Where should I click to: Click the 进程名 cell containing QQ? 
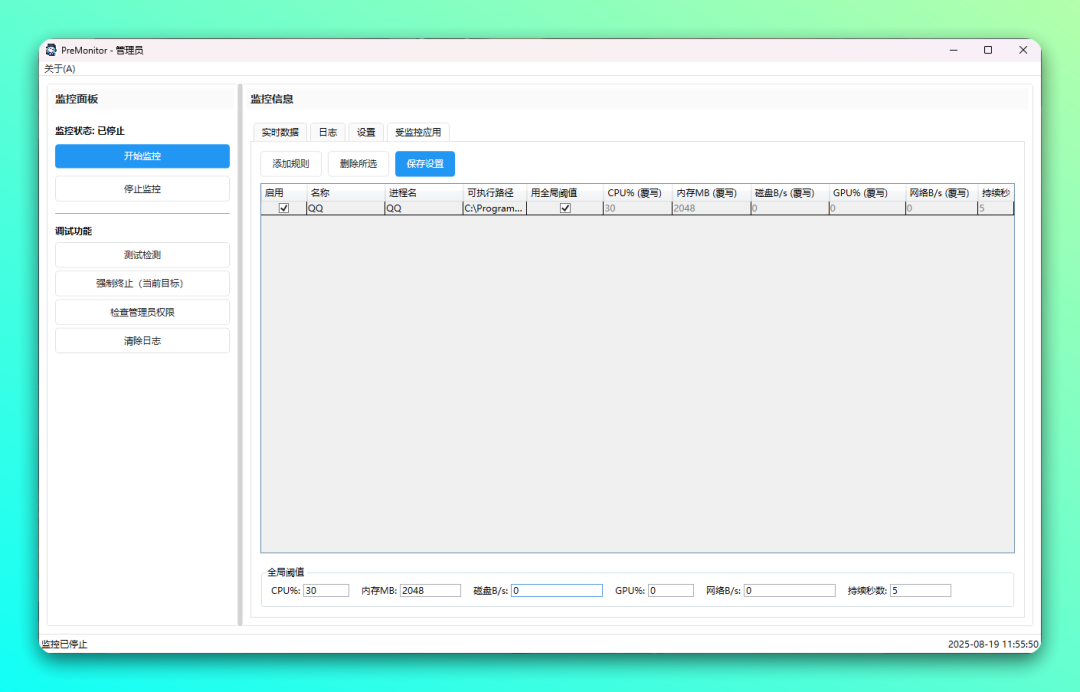pos(424,208)
